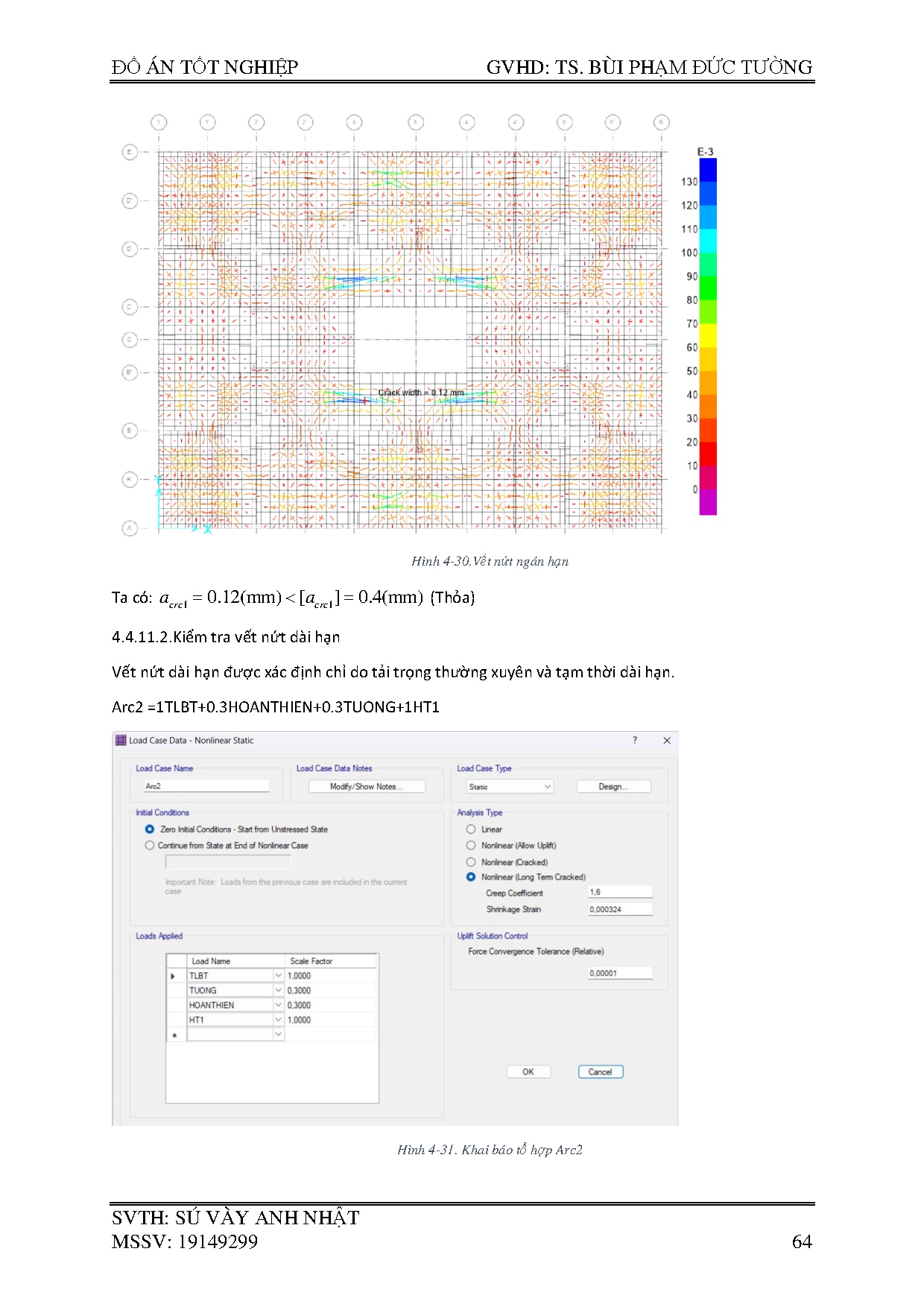924x1307 pixels.
Task: Select Continue from State at End of Nonlinear Case
Action: [x=150, y=846]
